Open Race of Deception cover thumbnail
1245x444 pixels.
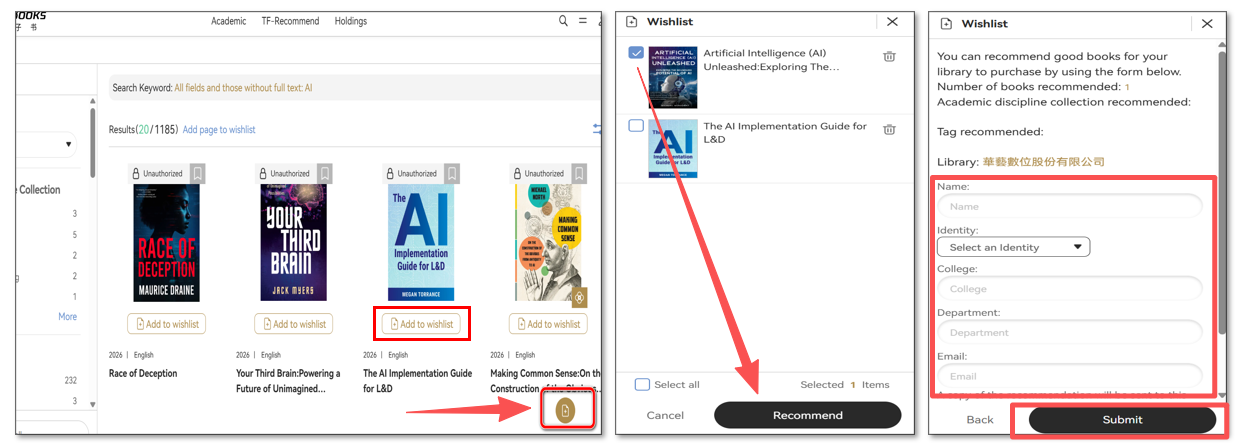(167, 243)
